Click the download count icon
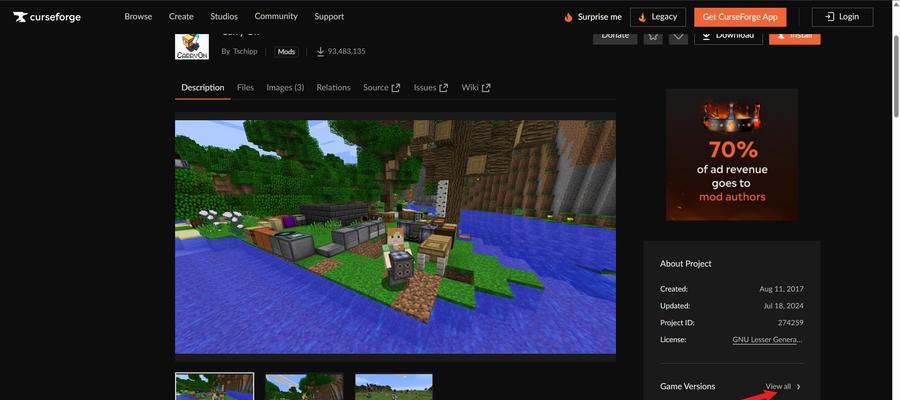 (x=320, y=52)
